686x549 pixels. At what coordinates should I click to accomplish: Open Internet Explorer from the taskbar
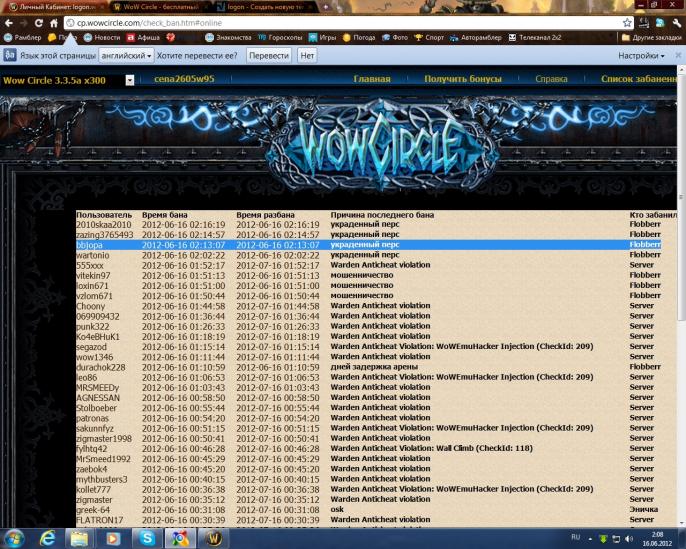[47, 538]
